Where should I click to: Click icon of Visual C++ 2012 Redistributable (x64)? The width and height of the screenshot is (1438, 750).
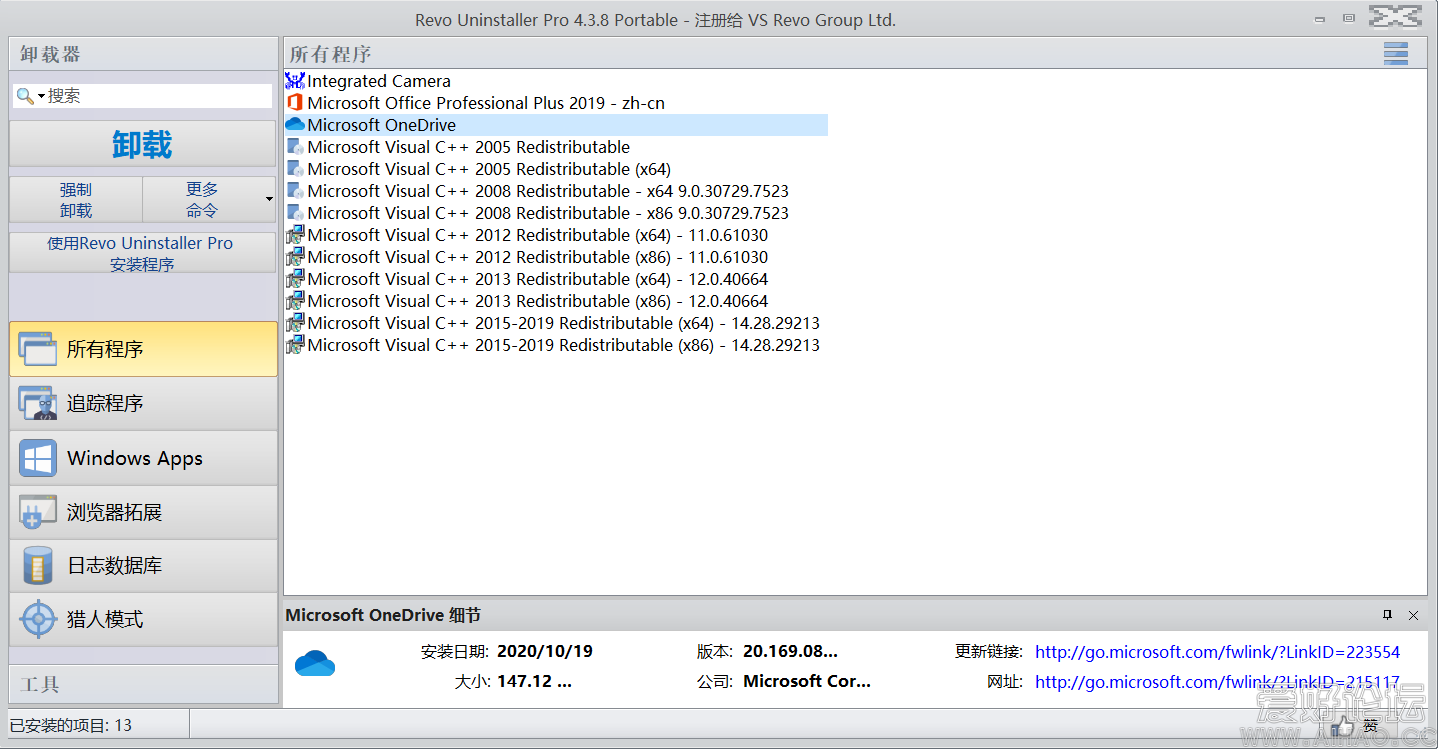point(295,235)
